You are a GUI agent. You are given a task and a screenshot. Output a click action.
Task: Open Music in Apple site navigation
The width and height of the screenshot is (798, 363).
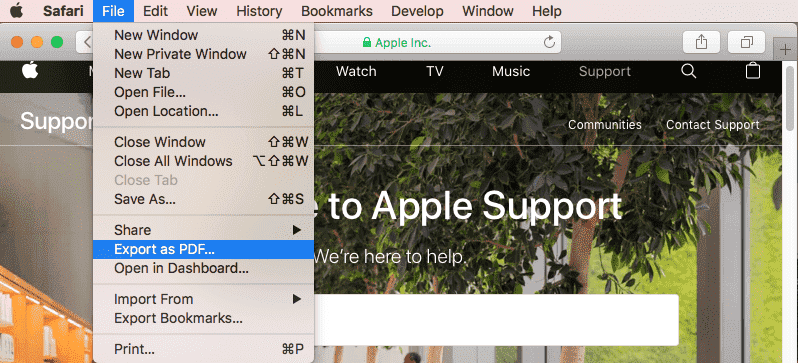click(511, 71)
